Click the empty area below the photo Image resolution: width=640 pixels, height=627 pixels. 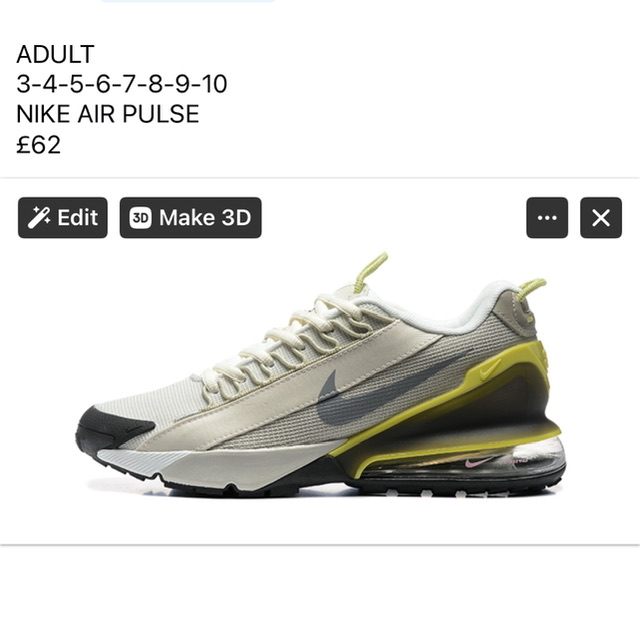[320, 586]
